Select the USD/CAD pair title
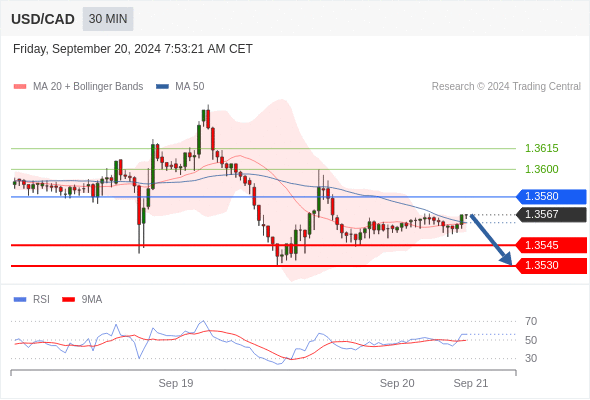 [43, 19]
